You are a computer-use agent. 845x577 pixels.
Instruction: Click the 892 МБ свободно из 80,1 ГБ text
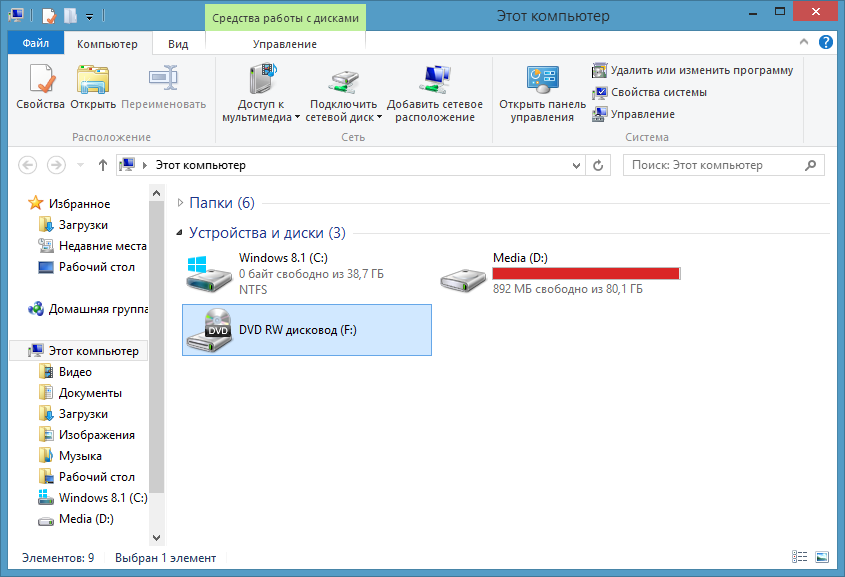567,289
